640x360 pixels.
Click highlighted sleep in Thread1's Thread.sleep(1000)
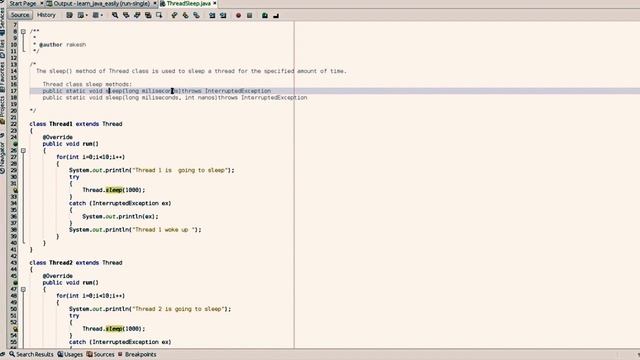pyautogui.click(x=114, y=190)
